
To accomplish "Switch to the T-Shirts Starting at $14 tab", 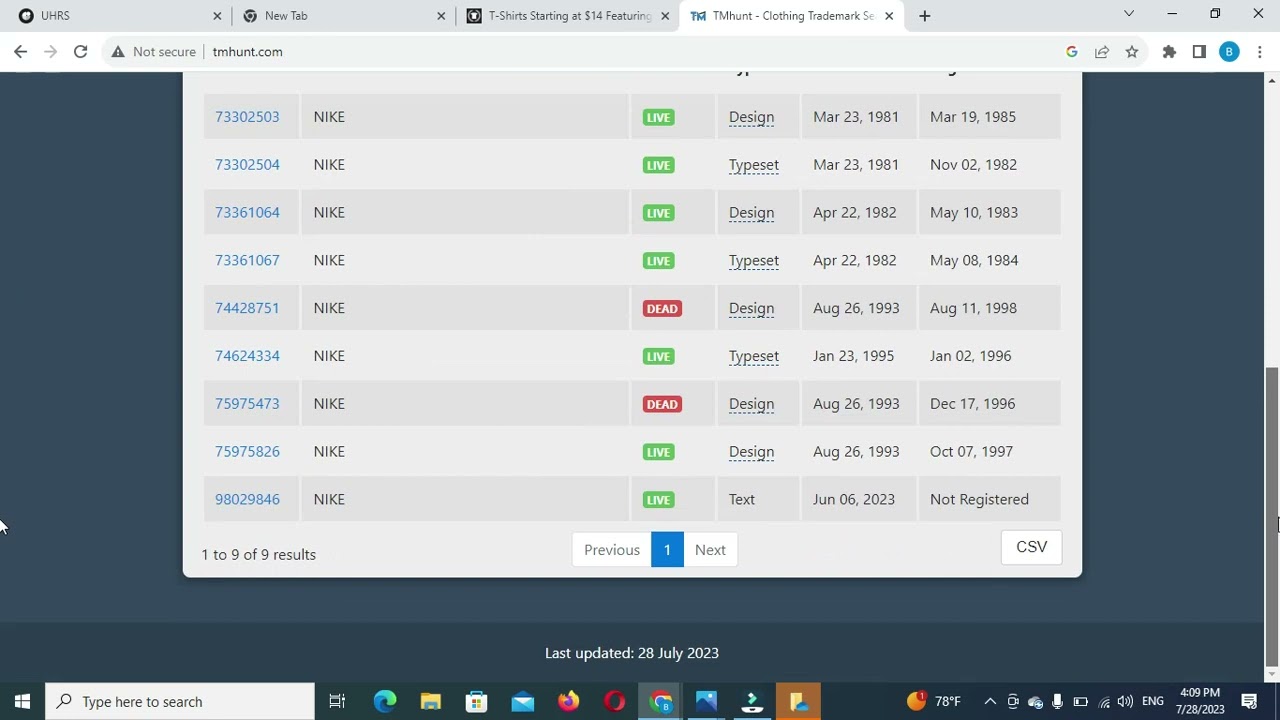I will (566, 16).
